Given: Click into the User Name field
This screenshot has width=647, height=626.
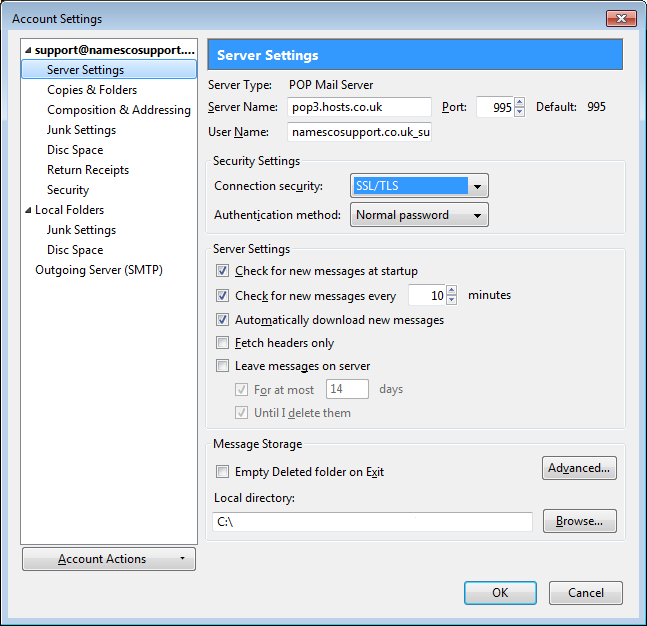Looking at the screenshot, I should tap(359, 132).
